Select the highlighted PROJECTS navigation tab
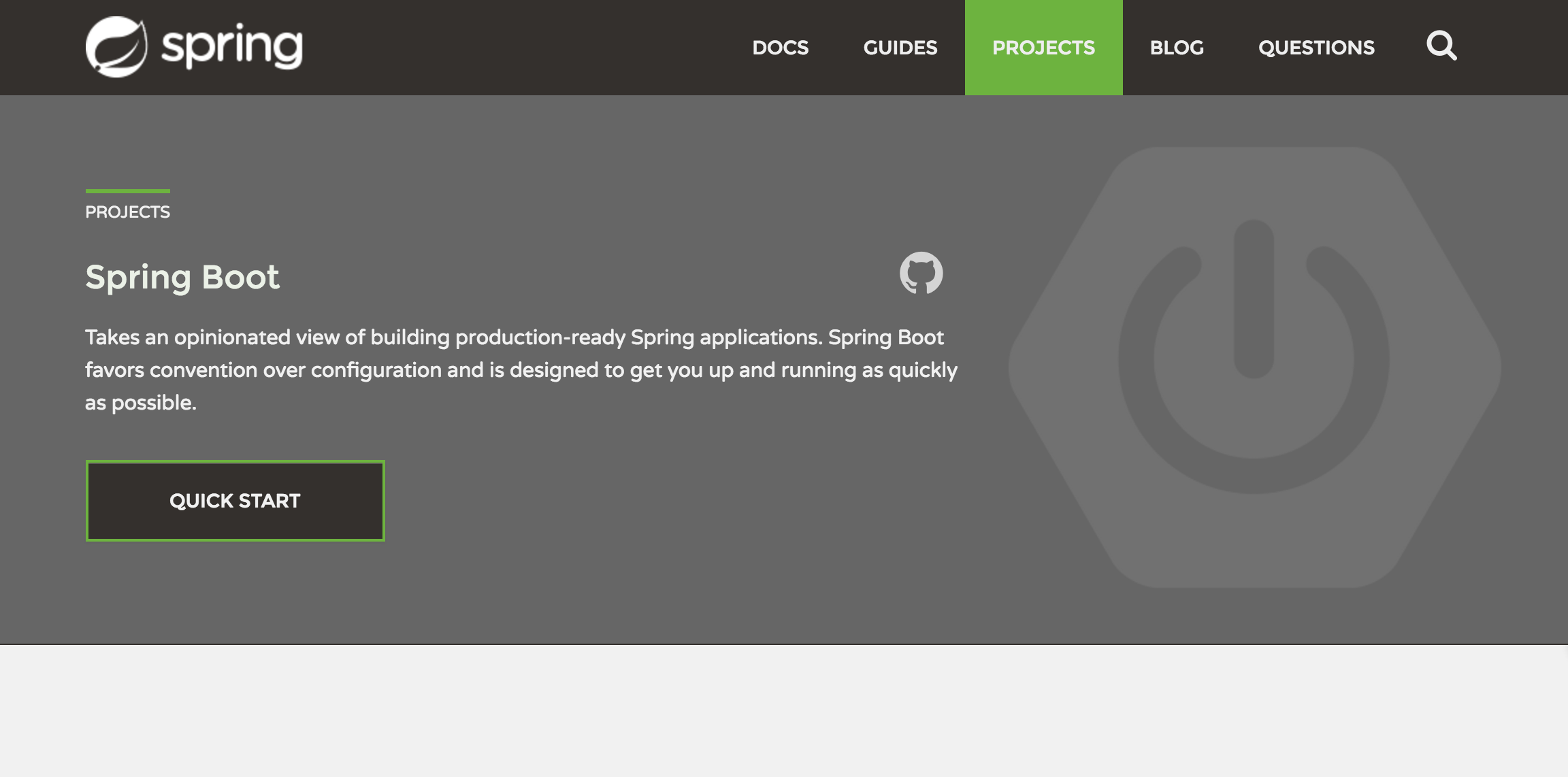The image size is (1568, 777). pyautogui.click(x=1043, y=48)
